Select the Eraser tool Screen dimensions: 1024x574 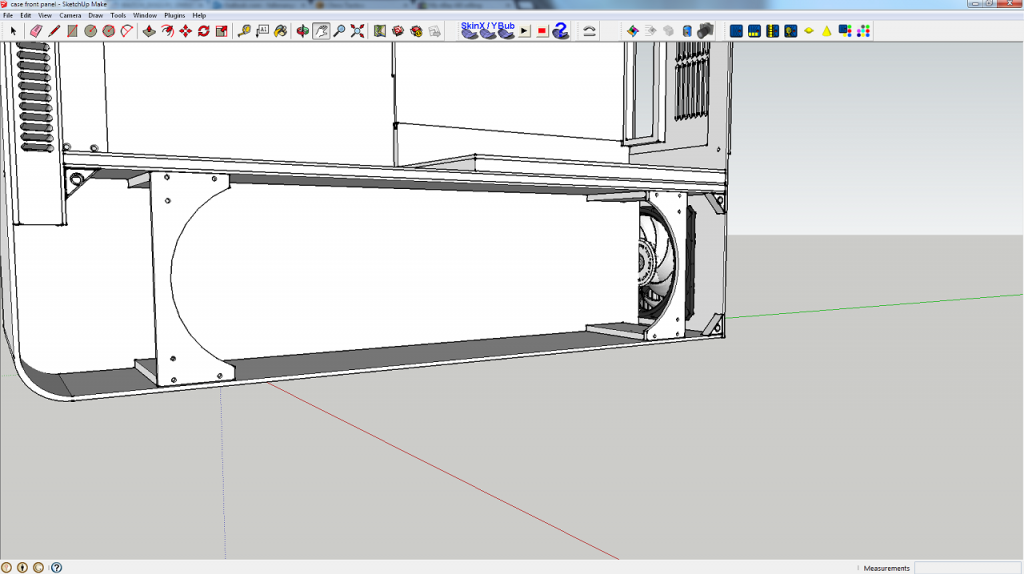[37, 31]
